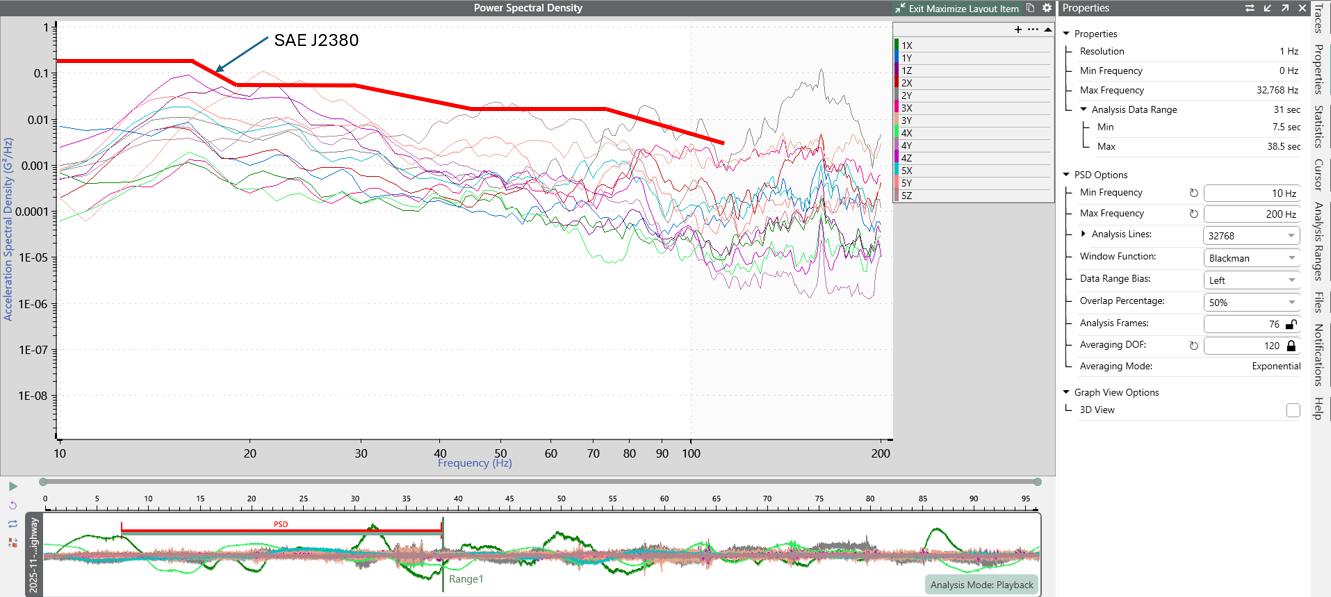Image resolution: width=1331 pixels, height=597 pixels.
Task: Toggle the lock on Analysis Frames
Action: (x=1291, y=324)
